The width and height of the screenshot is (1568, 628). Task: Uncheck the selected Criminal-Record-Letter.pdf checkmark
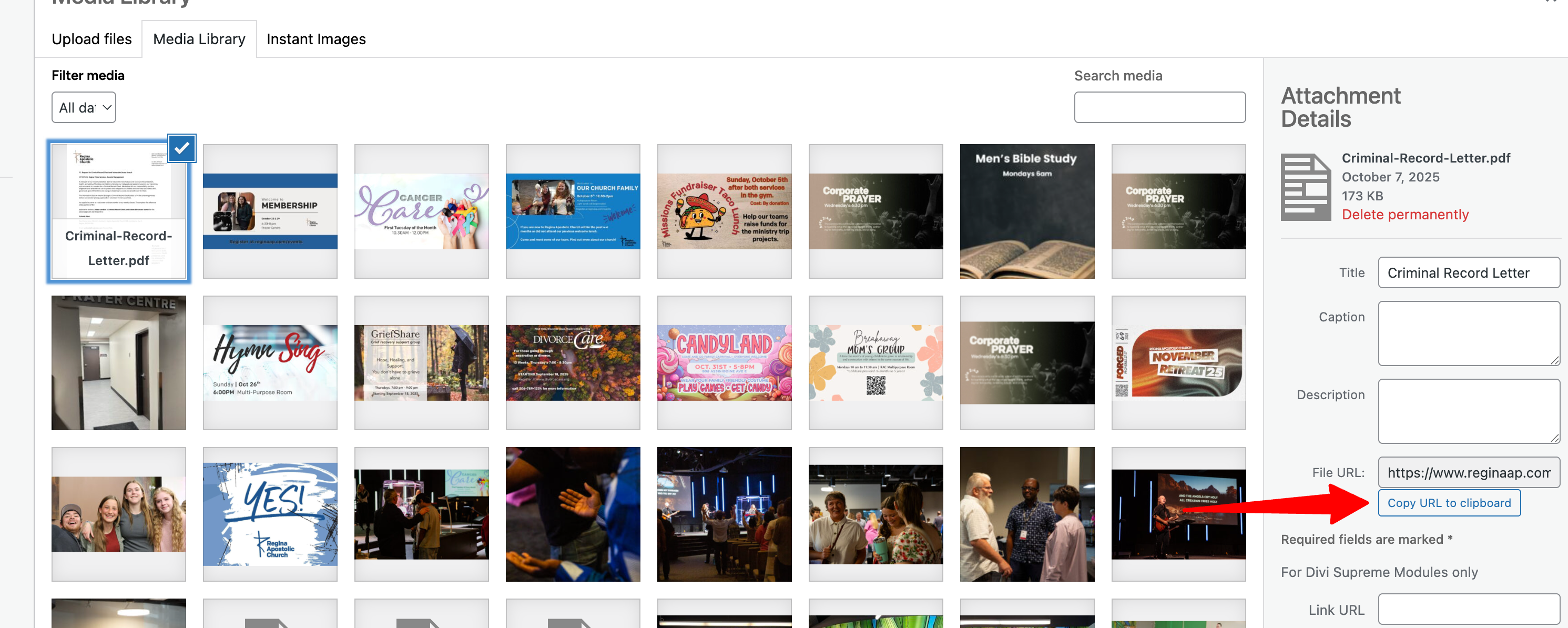click(x=181, y=148)
